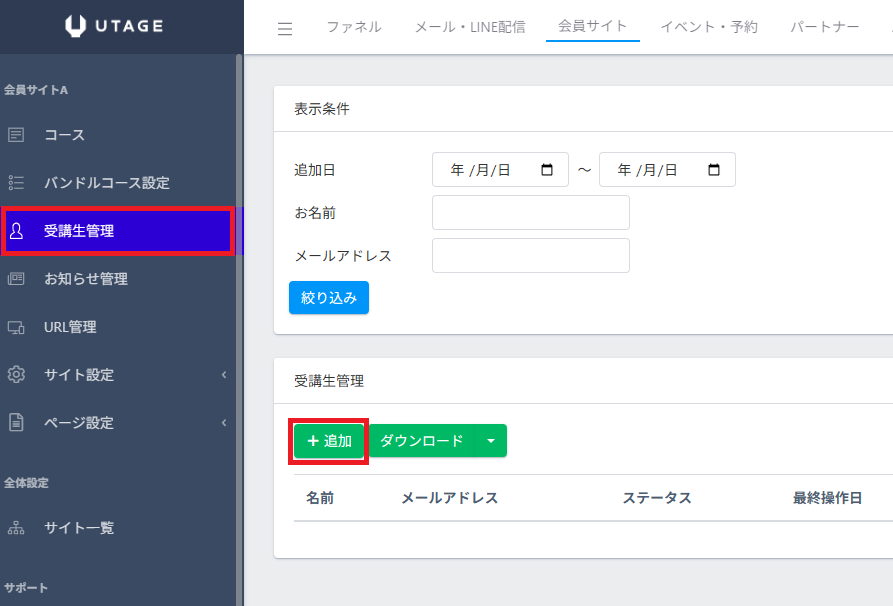This screenshot has height=606, width=893.
Task: Focus the メールアドレス text field
Action: point(530,256)
